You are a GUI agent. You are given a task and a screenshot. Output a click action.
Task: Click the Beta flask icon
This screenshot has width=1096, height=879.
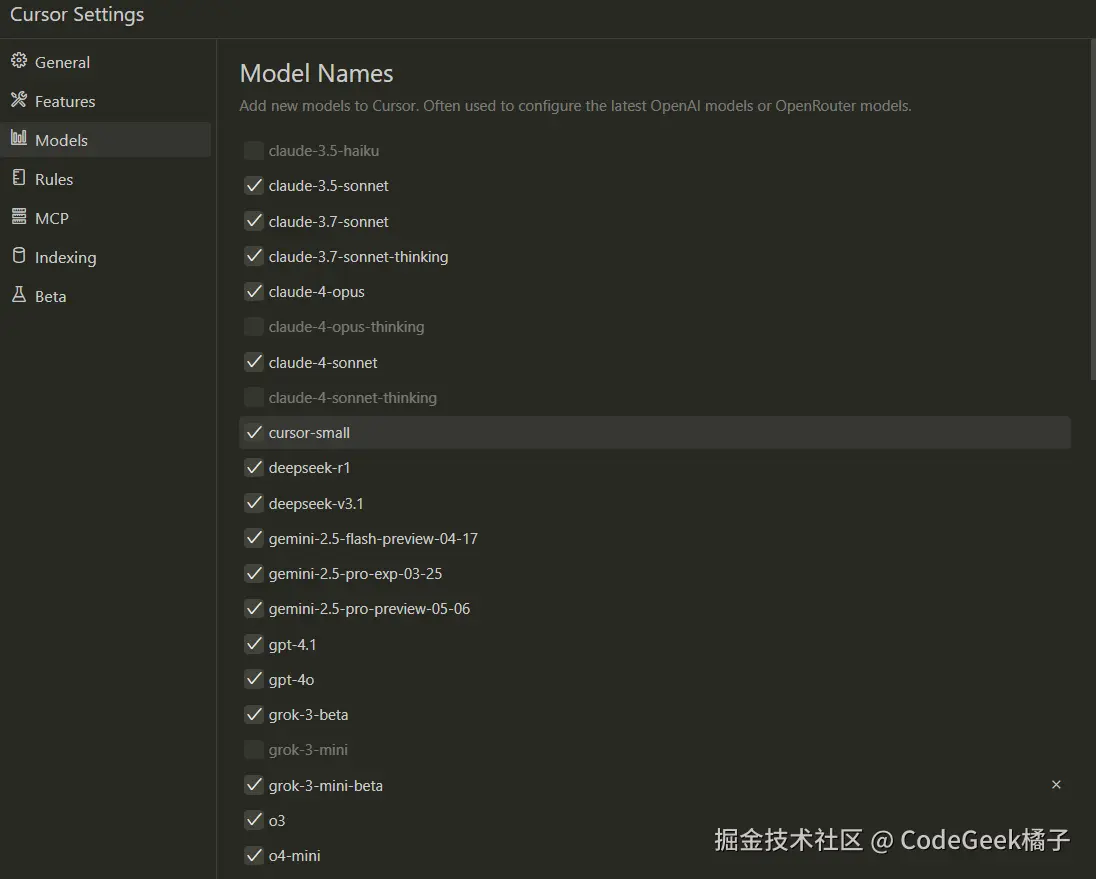pos(19,295)
